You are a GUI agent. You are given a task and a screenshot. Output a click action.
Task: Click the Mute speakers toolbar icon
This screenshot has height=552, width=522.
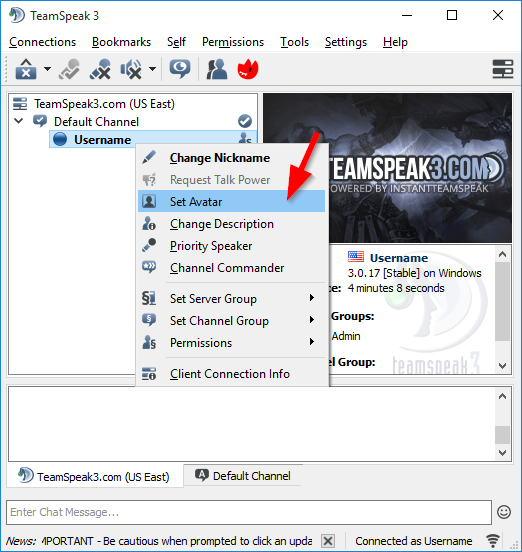[131, 69]
